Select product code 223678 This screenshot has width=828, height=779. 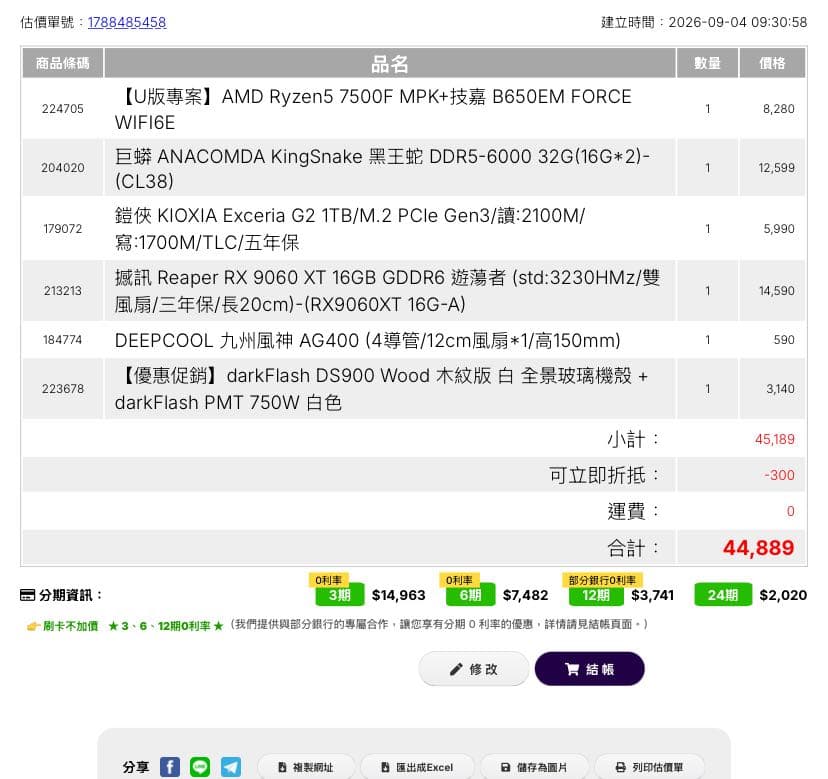click(x=63, y=389)
